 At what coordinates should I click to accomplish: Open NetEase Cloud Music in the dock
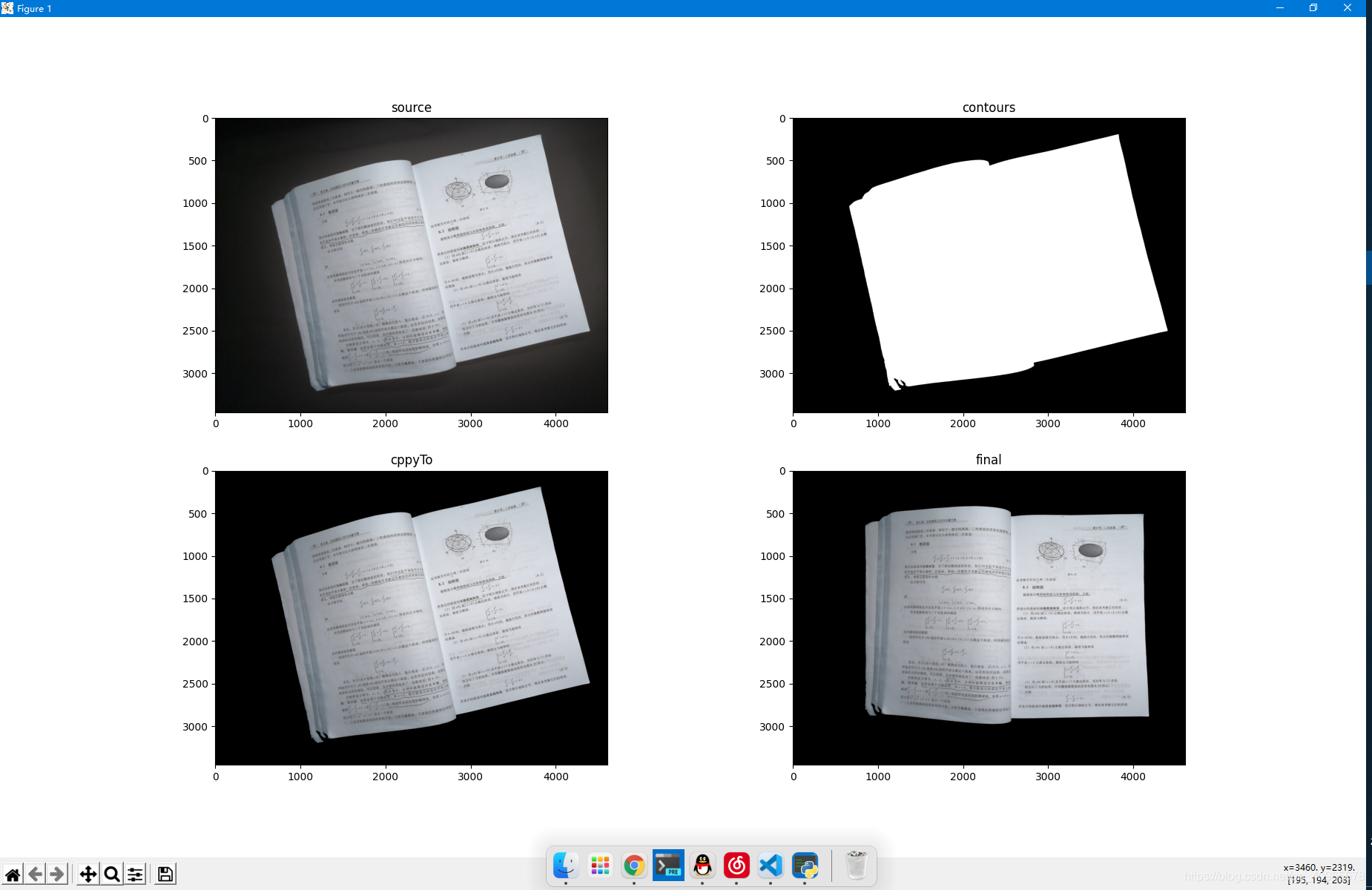(x=736, y=865)
